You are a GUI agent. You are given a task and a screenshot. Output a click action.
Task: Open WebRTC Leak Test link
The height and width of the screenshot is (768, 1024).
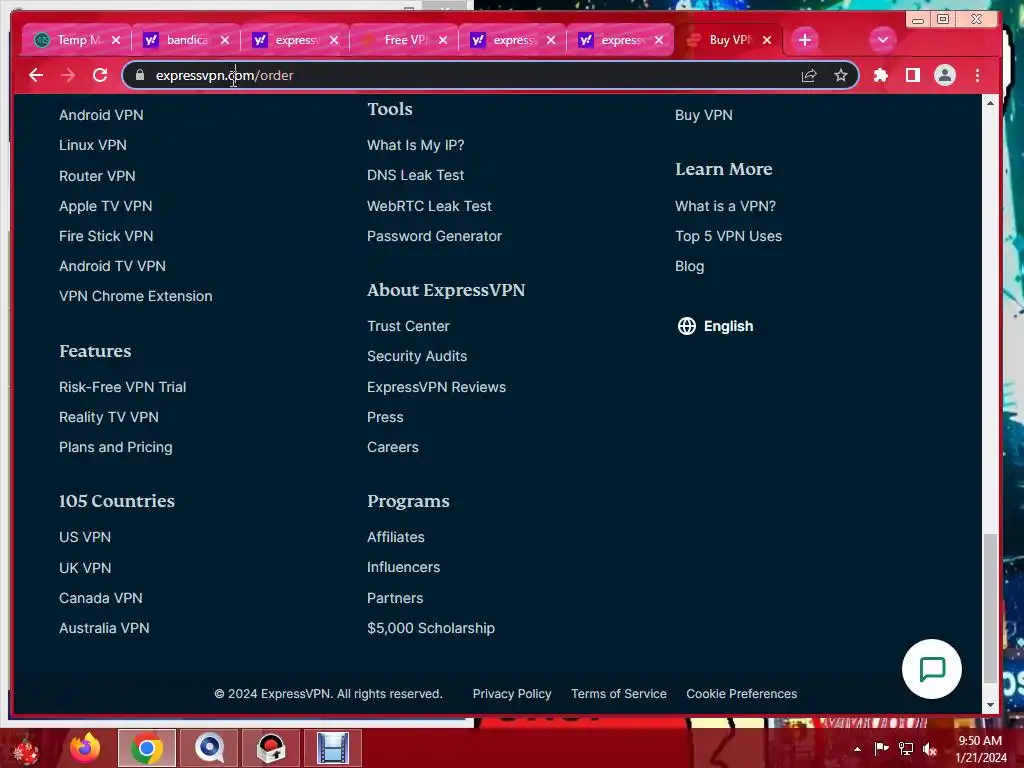click(429, 206)
